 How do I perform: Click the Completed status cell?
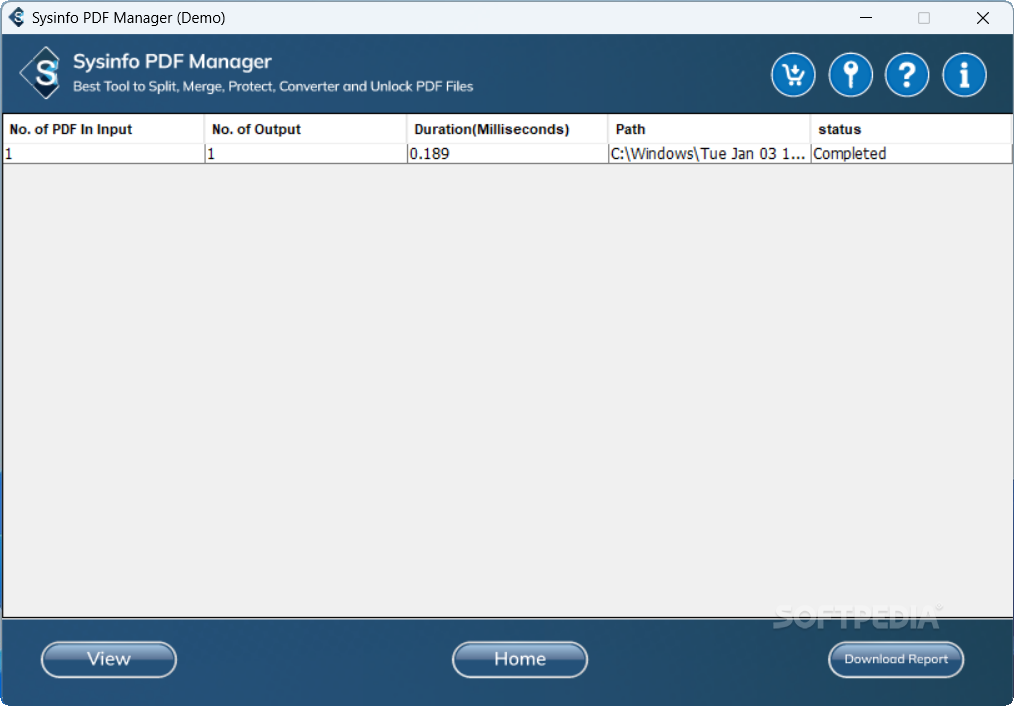pos(911,154)
